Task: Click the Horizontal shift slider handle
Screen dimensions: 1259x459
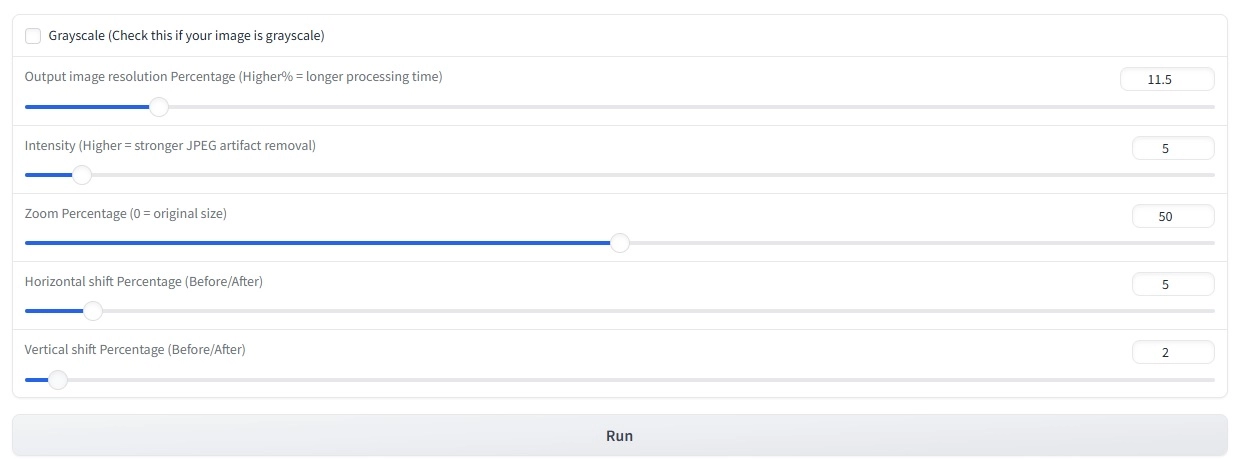Action: 93,311
